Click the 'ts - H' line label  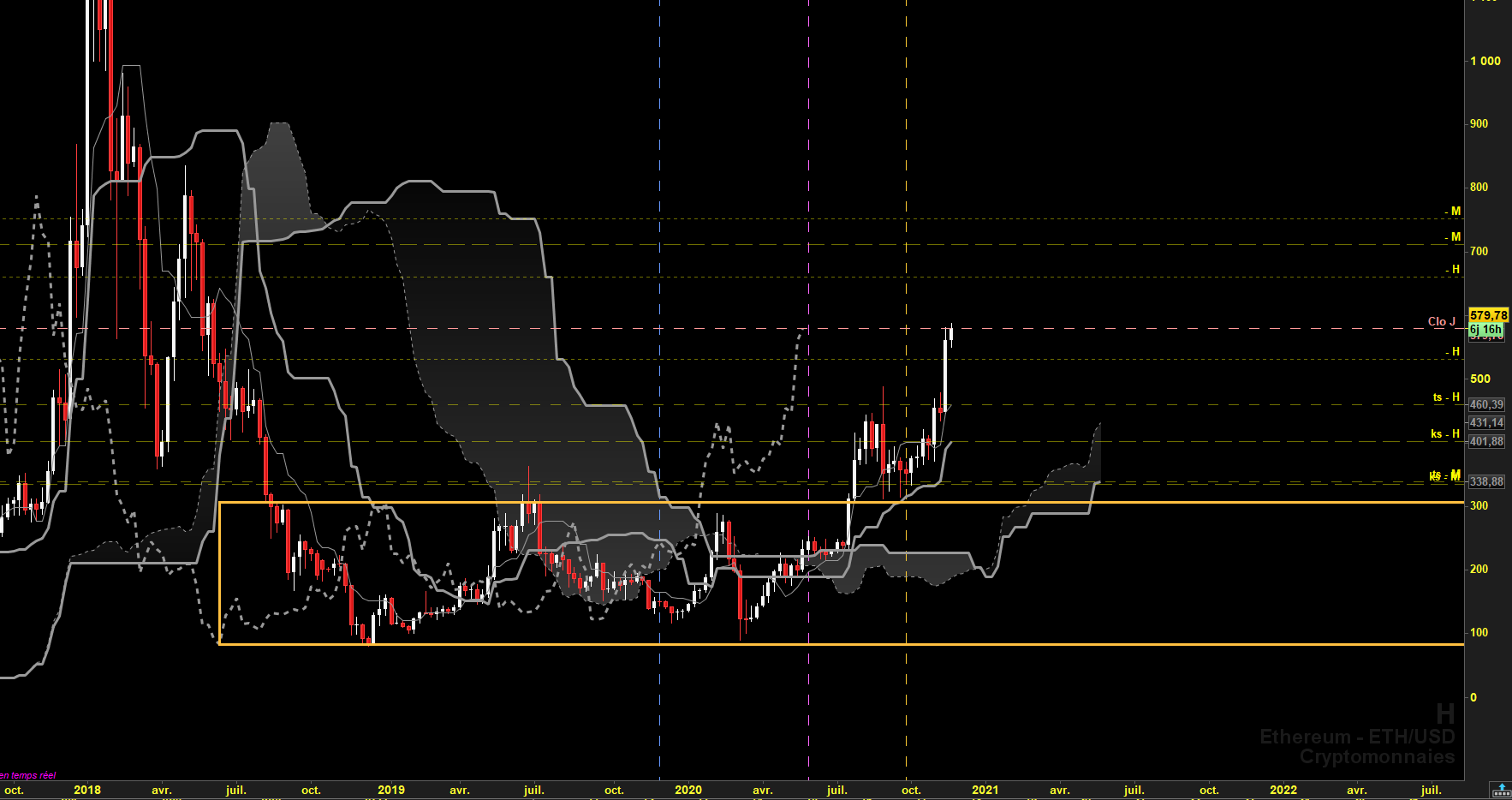click(x=1446, y=397)
